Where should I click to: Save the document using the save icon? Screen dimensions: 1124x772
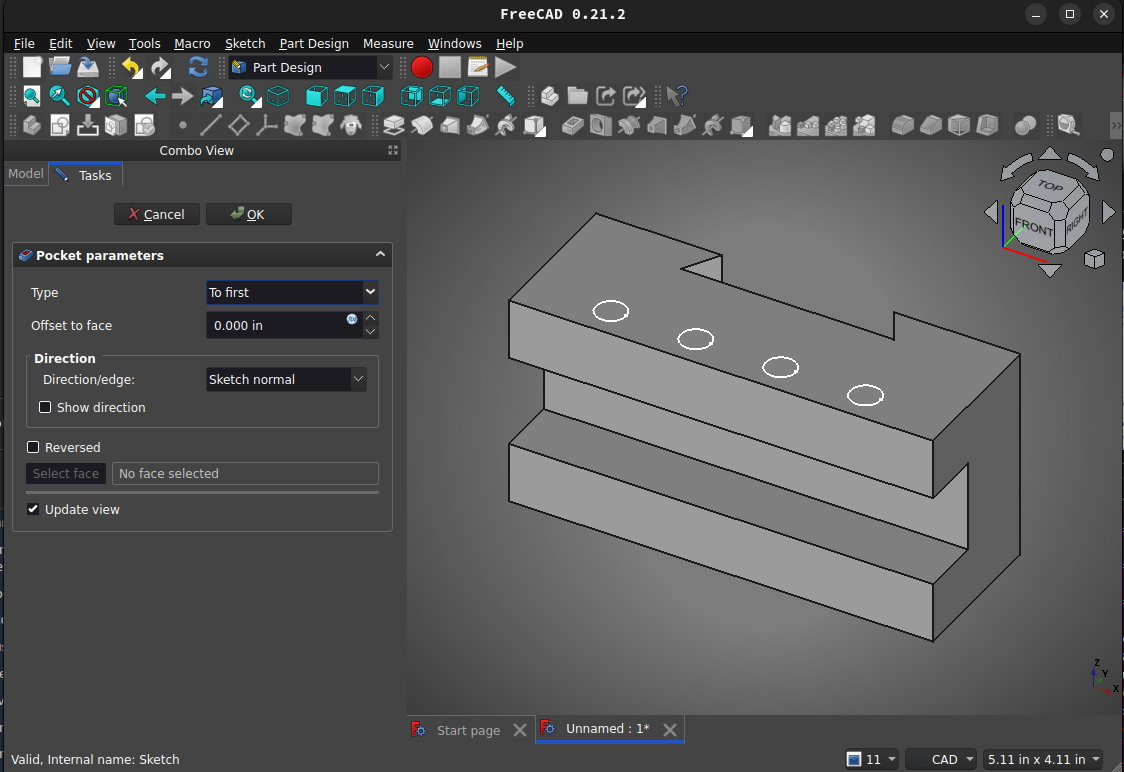tap(88, 67)
